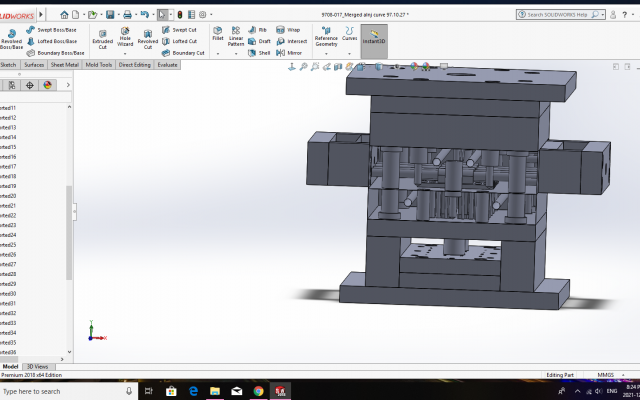Open the Undo dropdown arrow
This screenshot has height=400, width=640.
pyautogui.click(x=153, y=15)
